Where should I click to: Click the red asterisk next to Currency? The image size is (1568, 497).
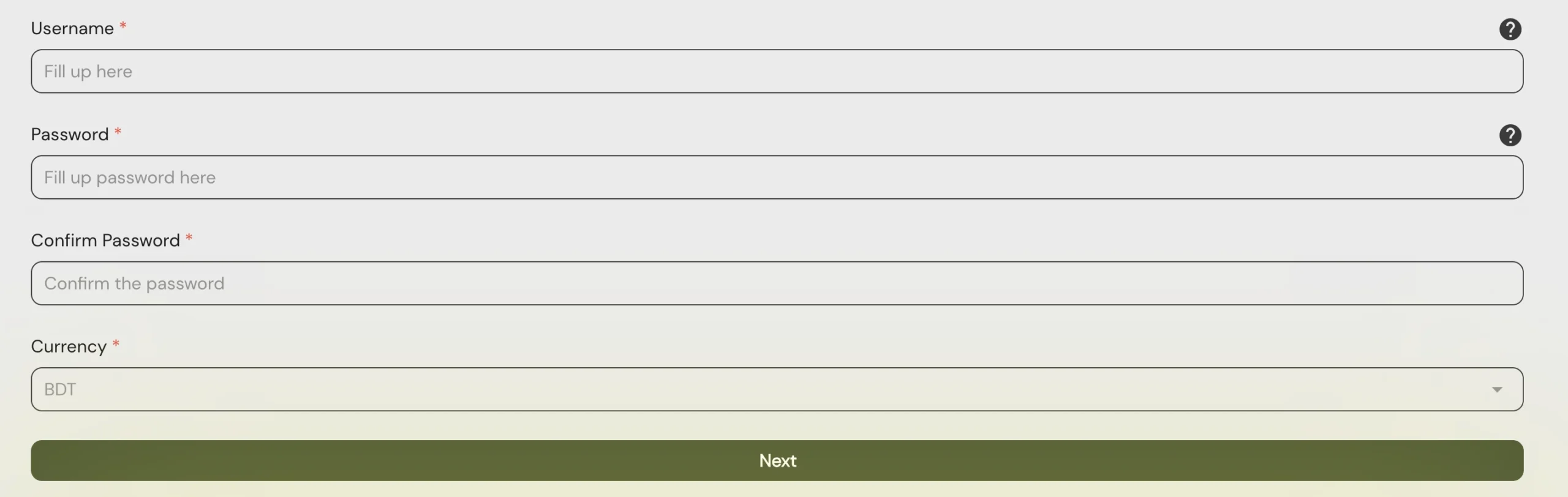pyautogui.click(x=116, y=343)
